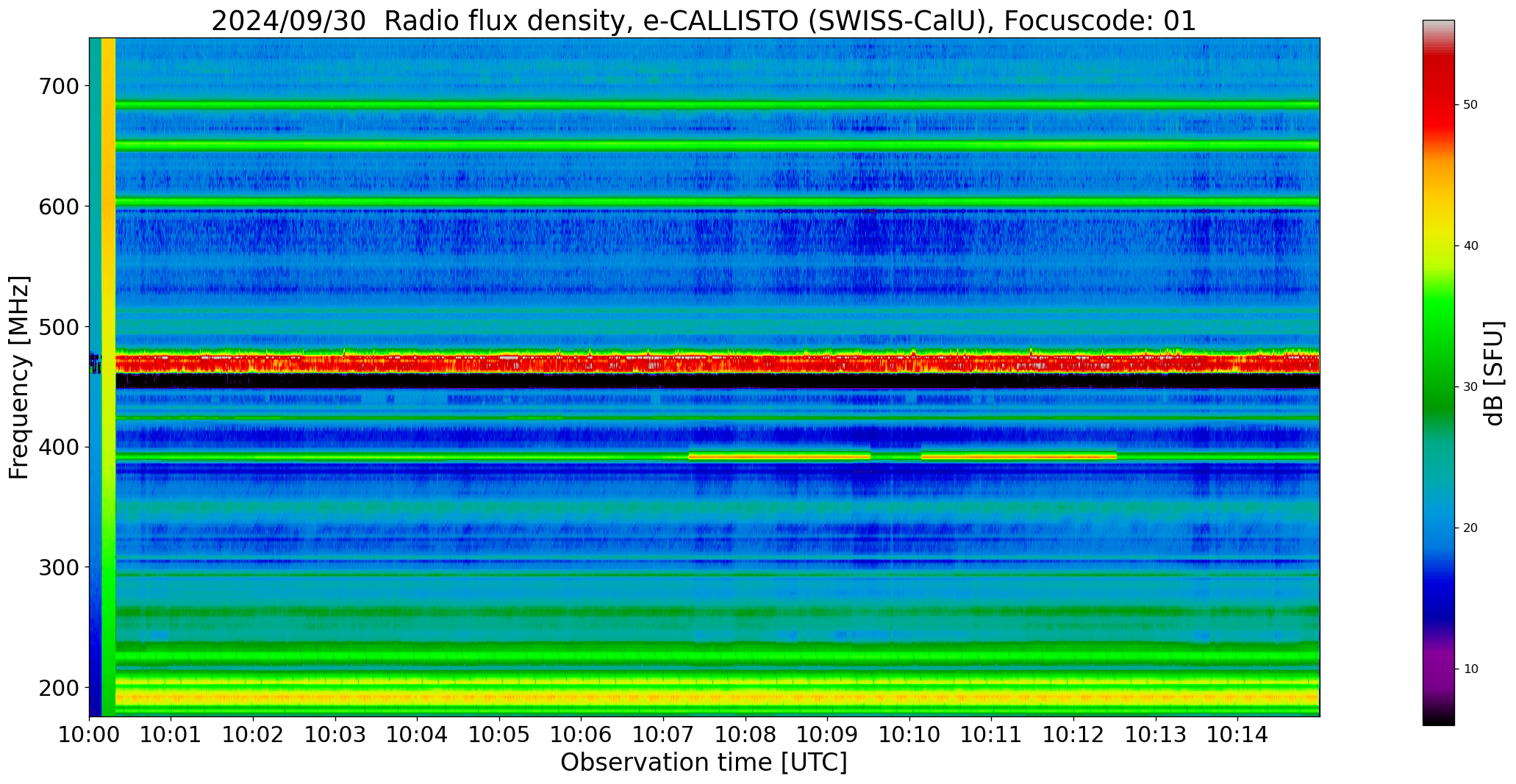Click the black band near 455 MHz
Screen dimensions: 1516x784
coord(717,381)
